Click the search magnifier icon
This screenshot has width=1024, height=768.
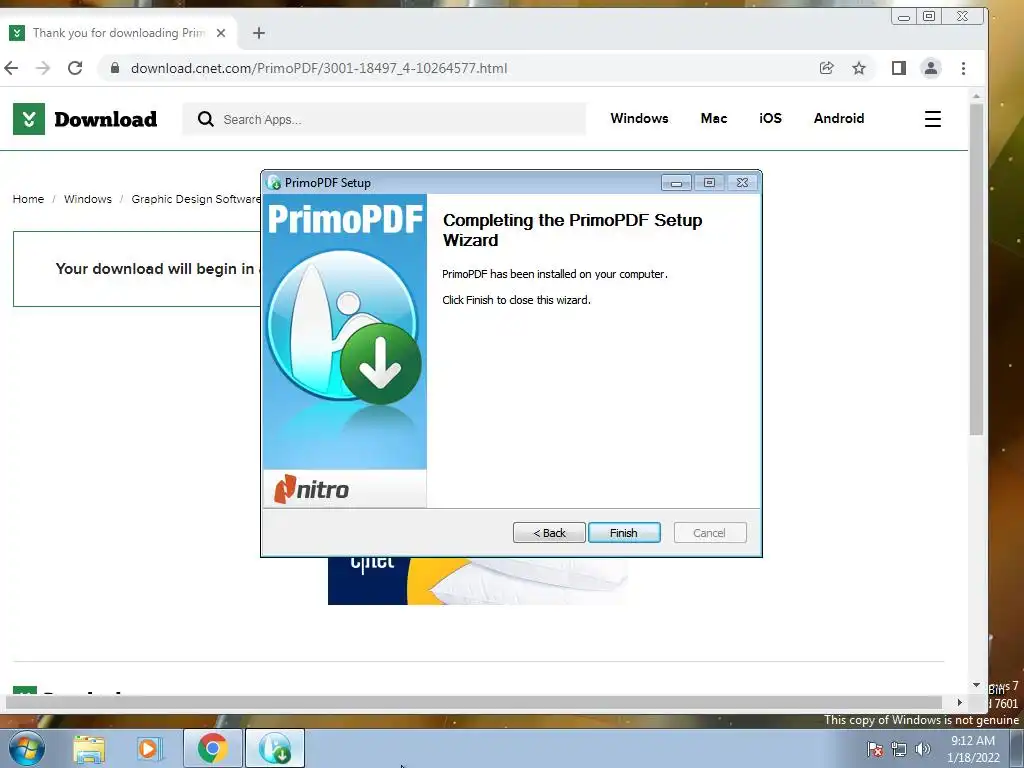click(206, 119)
